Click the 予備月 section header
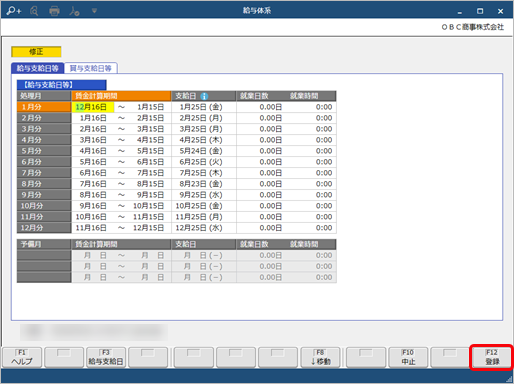514x384 pixels. pos(44,244)
